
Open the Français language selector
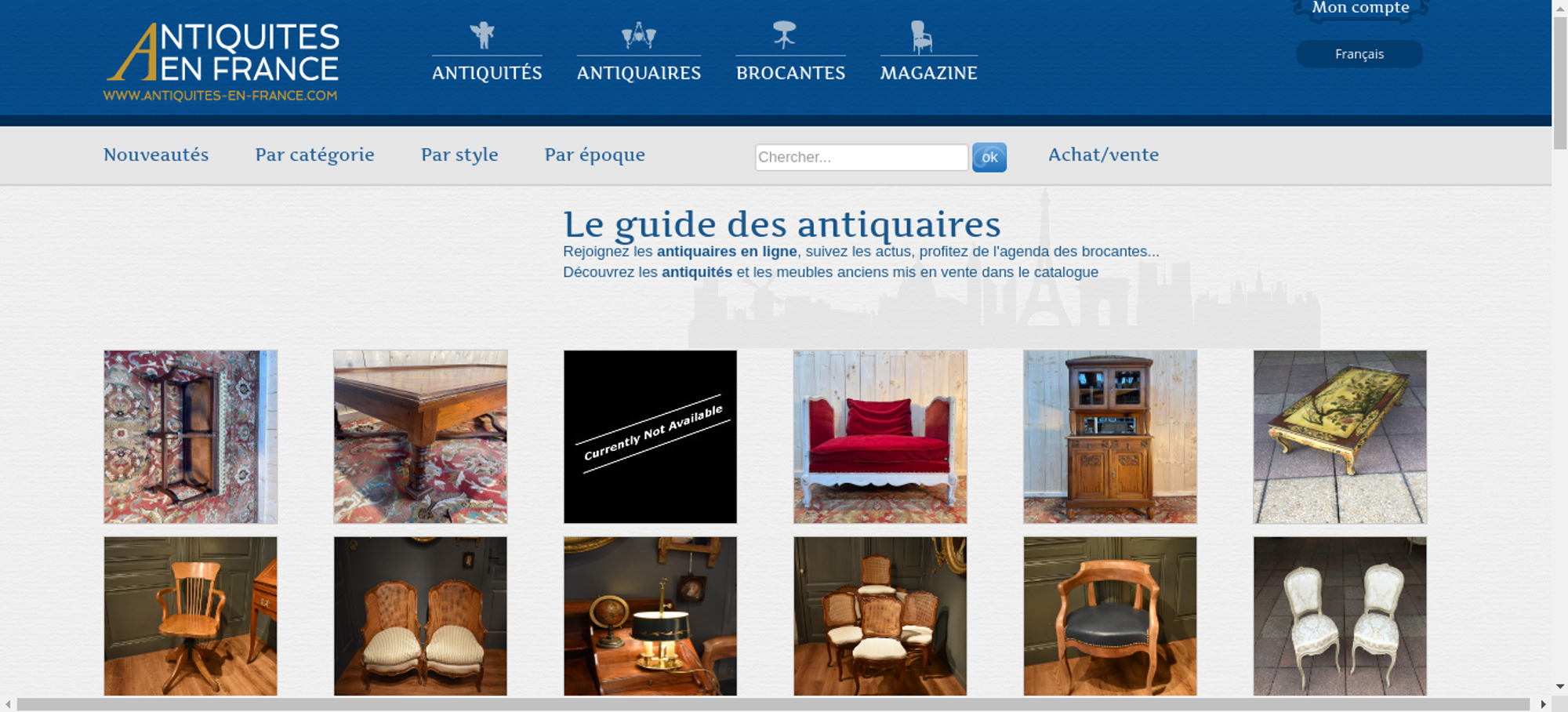pos(1359,54)
